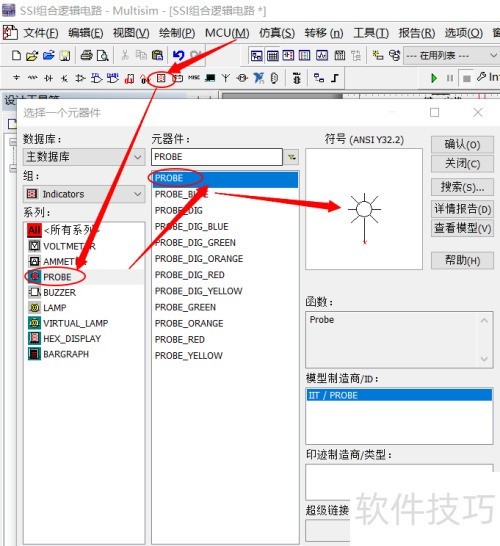Click the 元器件 PROBE search field
Viewport: 500px width, 546px height.
(x=217, y=157)
